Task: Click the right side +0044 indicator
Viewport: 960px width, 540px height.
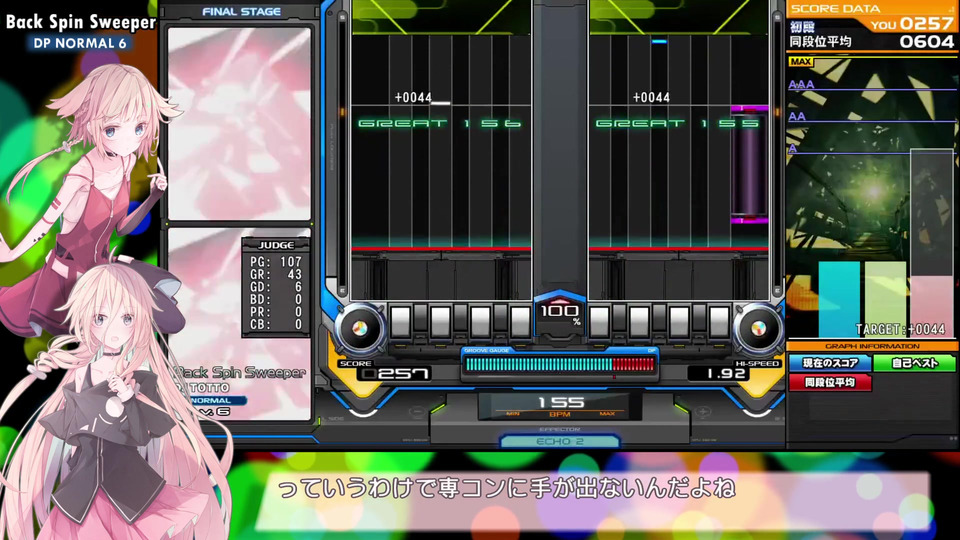Action: coord(651,97)
